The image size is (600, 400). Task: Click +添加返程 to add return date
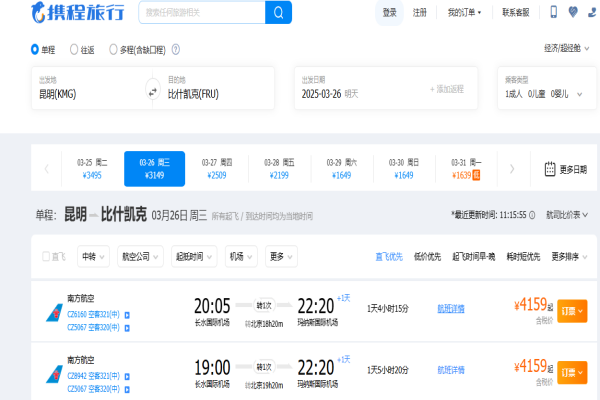(447, 89)
